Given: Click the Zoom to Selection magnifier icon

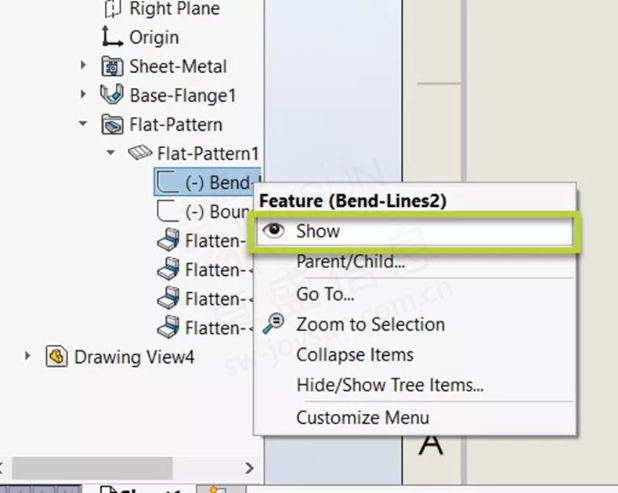Looking at the screenshot, I should [x=273, y=324].
